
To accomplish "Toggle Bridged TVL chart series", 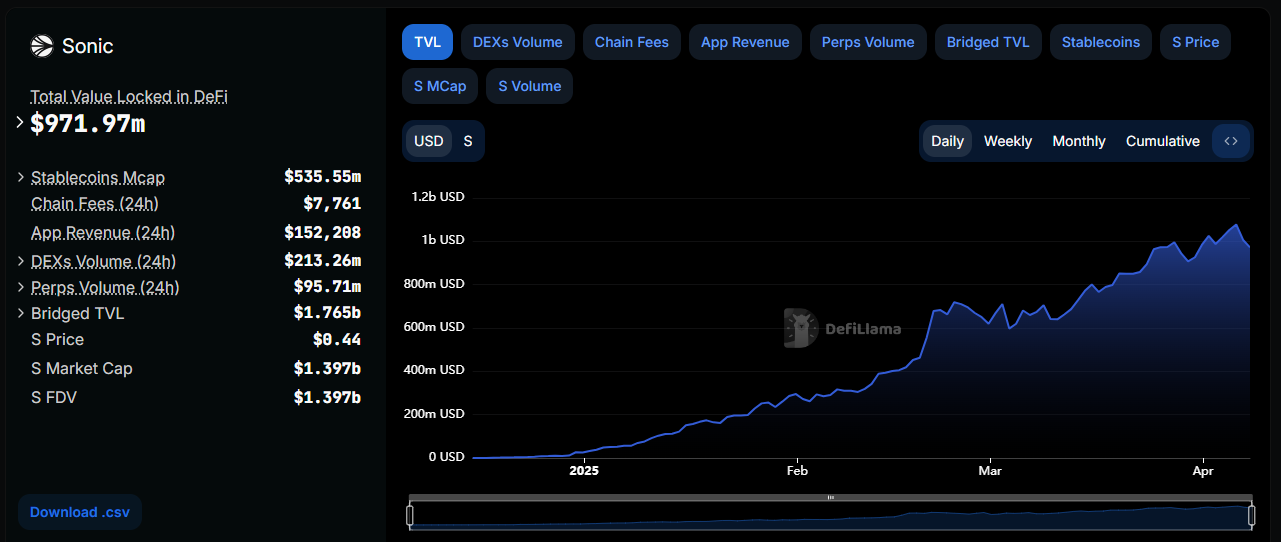I will (x=988, y=42).
